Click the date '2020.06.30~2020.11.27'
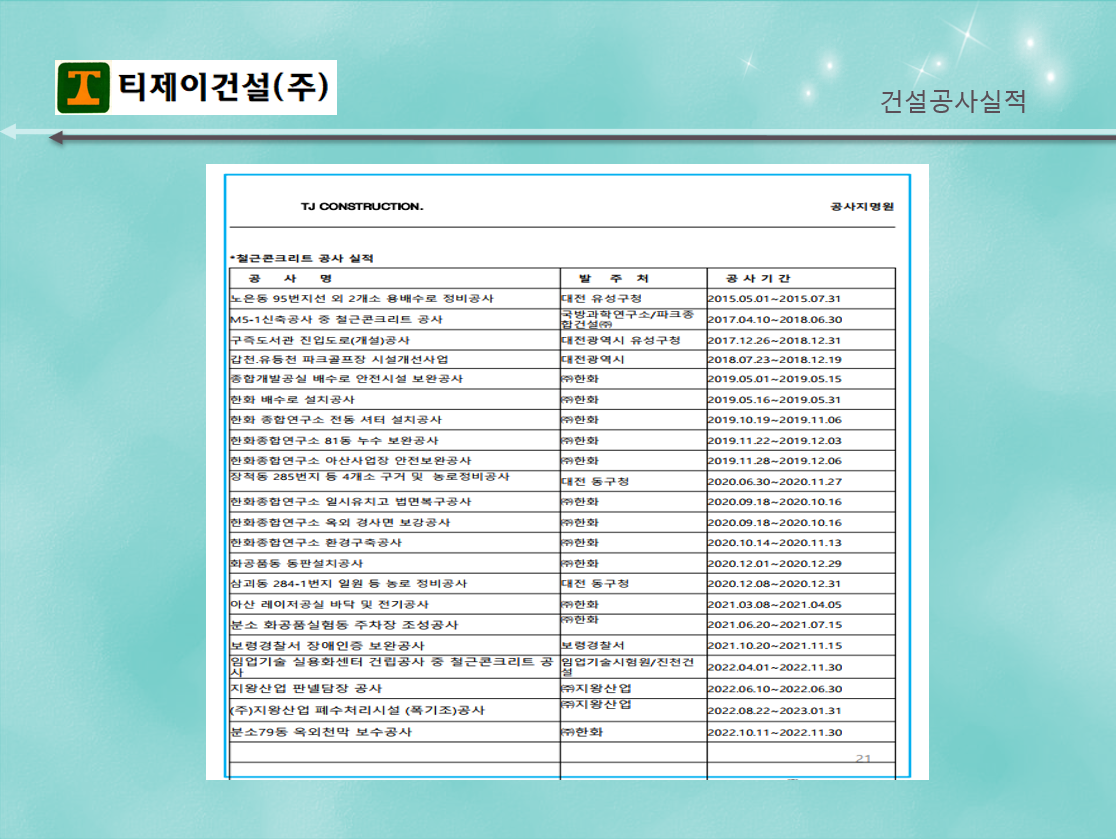Viewport: 1116px width, 839px height. [774, 481]
